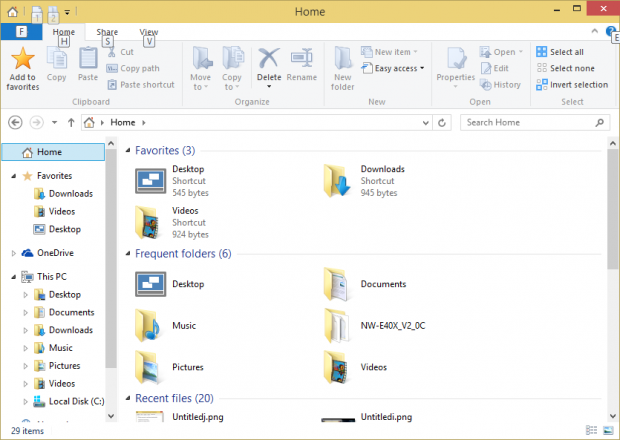
Task: Click Select all
Action: [560, 52]
